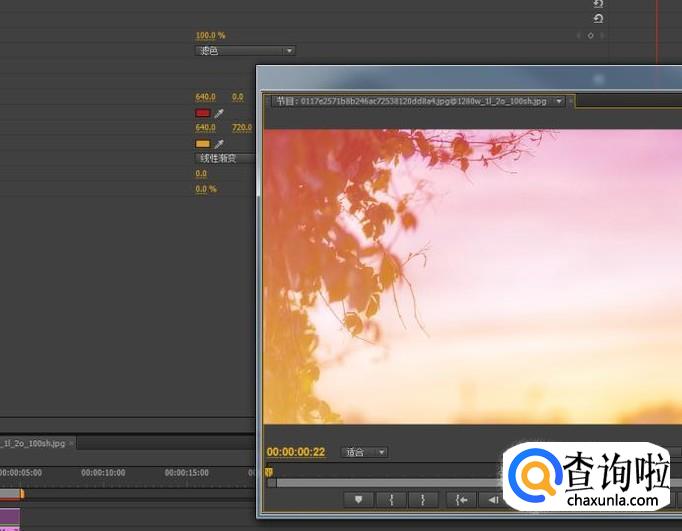Pick start color with red swatch eyedropper

pyautogui.click(x=219, y=113)
